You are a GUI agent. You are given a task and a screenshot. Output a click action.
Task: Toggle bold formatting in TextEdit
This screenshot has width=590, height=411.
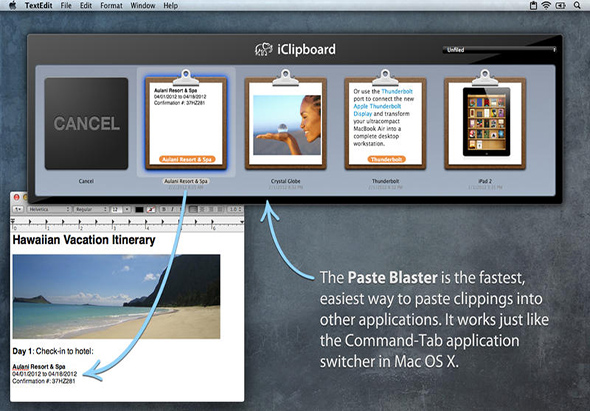point(164,209)
